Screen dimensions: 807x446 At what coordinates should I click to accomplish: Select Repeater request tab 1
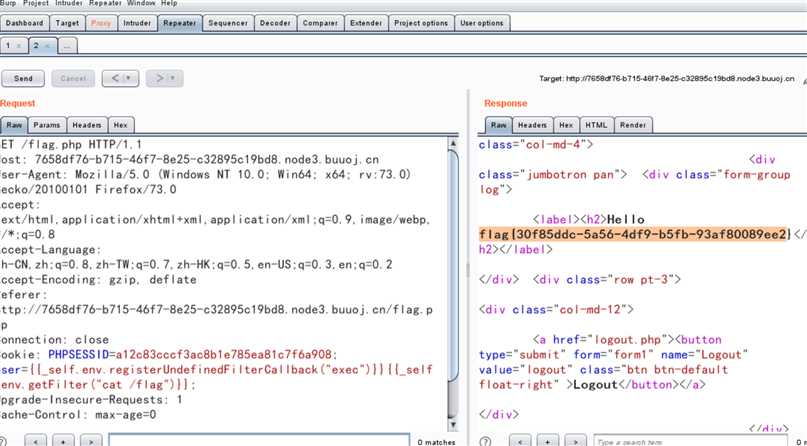(x=8, y=45)
